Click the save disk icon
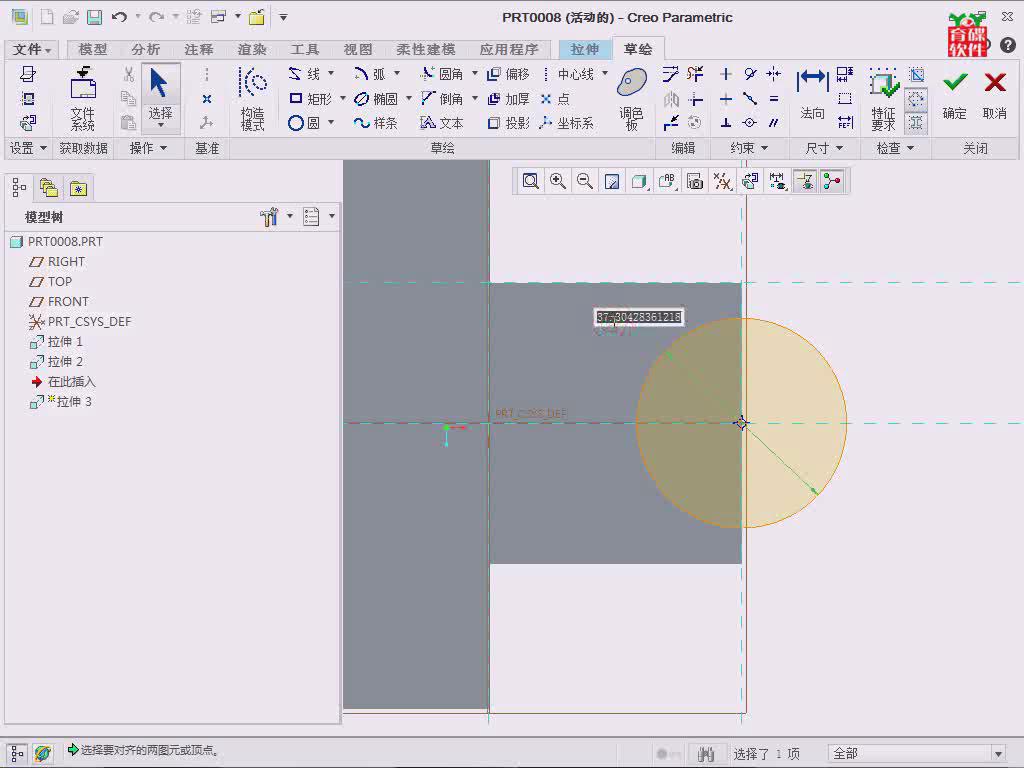The width and height of the screenshot is (1024, 768). click(x=95, y=17)
